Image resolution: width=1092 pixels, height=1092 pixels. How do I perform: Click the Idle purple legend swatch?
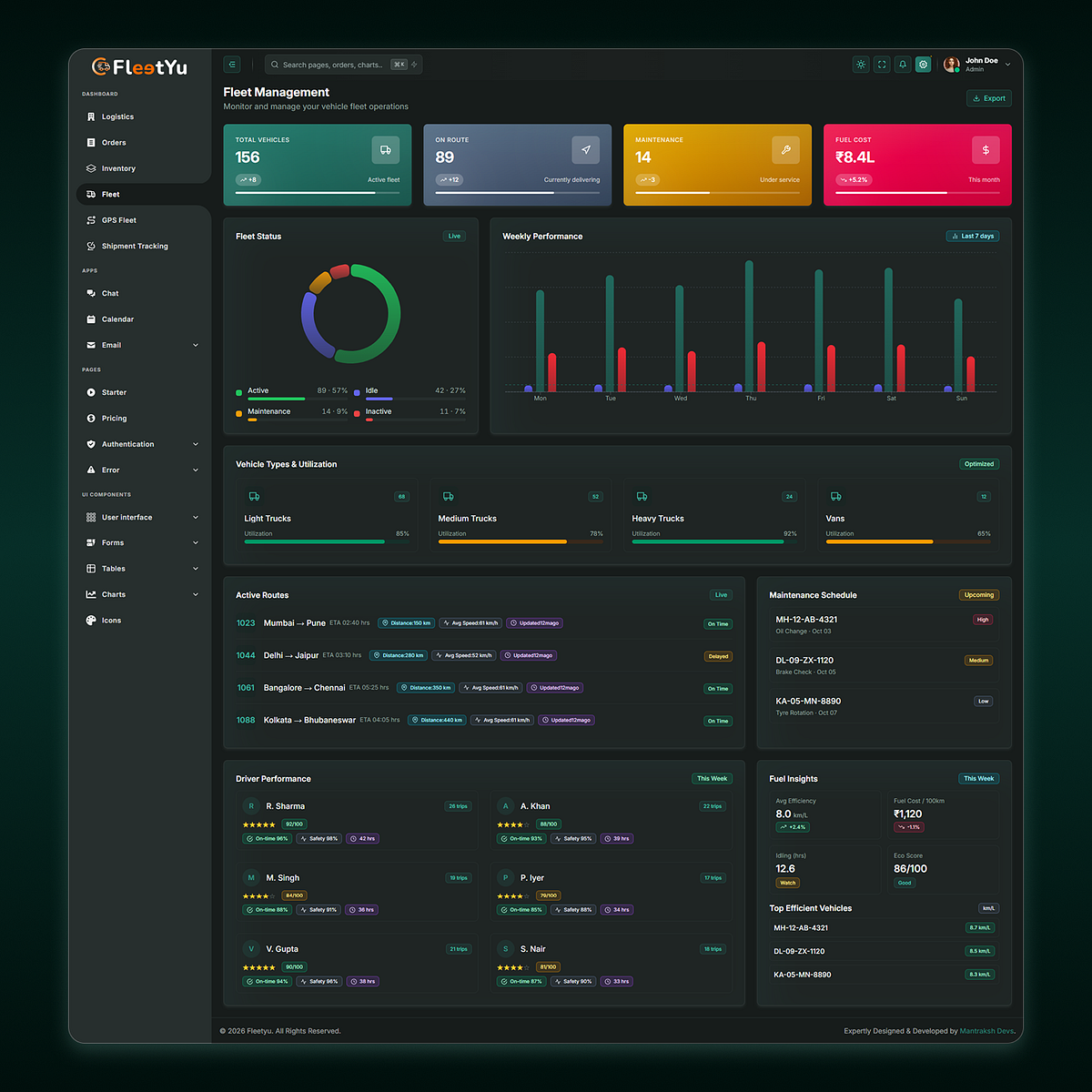[358, 392]
